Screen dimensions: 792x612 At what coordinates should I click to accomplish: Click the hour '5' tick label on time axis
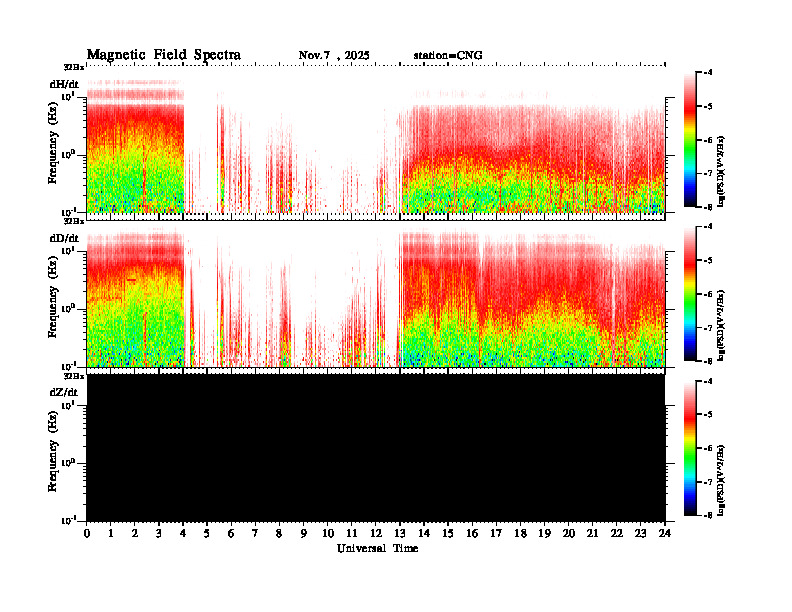tap(208, 534)
